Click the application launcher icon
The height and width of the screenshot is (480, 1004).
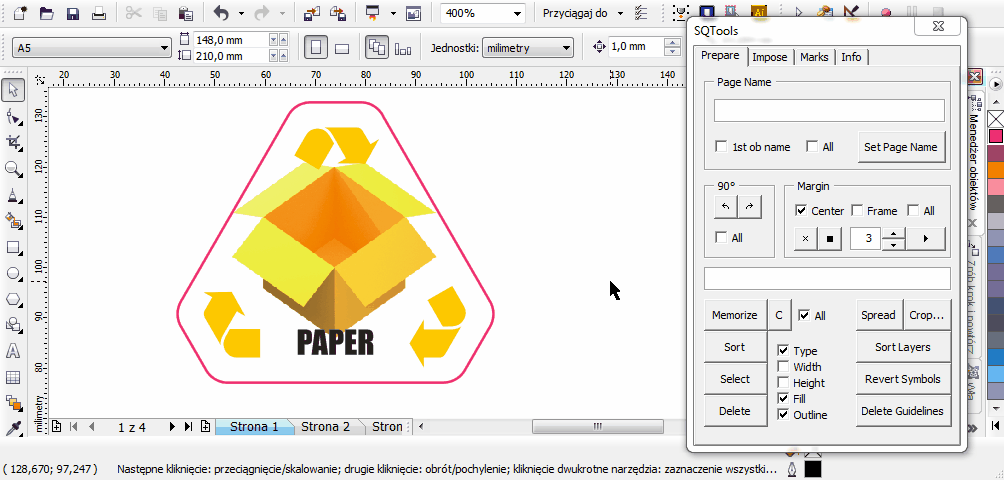point(372,13)
